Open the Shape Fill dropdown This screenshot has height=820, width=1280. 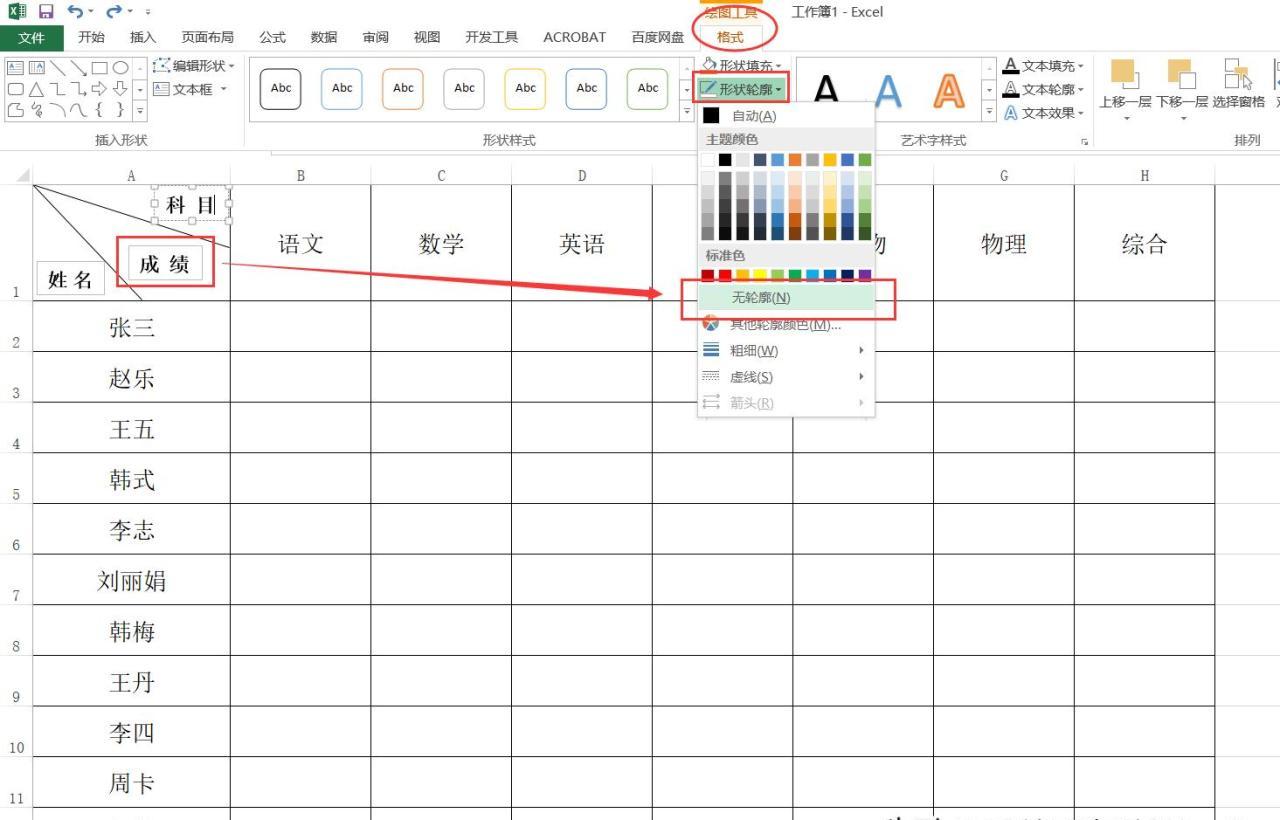tap(741, 66)
